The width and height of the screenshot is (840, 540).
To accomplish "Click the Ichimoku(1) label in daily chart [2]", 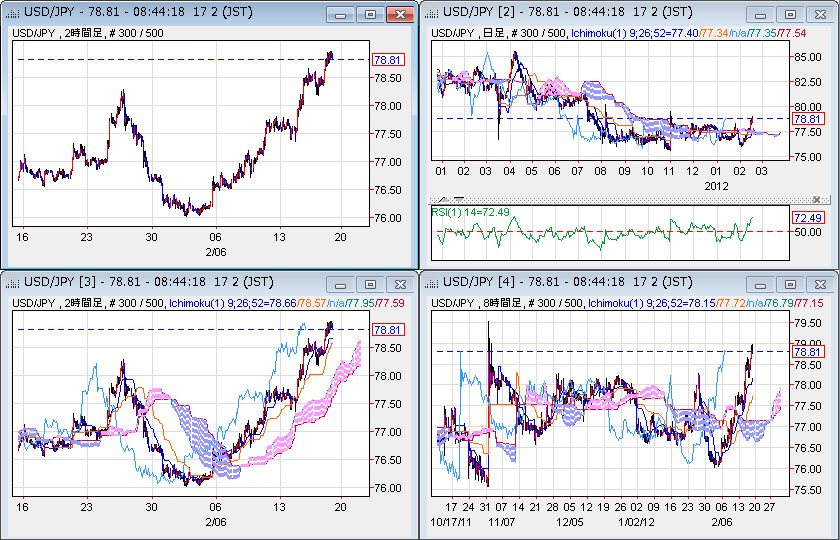I will click(x=604, y=33).
